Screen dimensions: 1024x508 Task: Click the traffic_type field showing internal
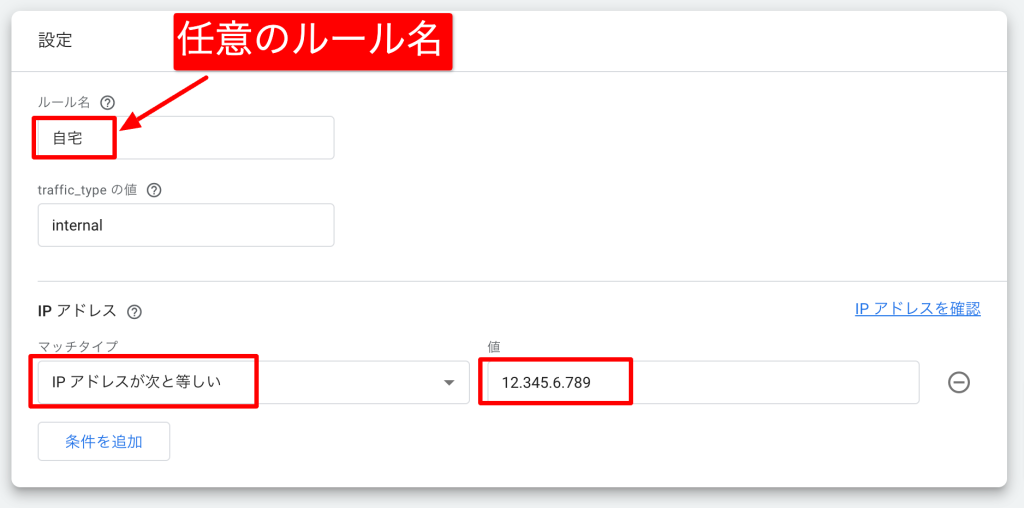(x=185, y=226)
